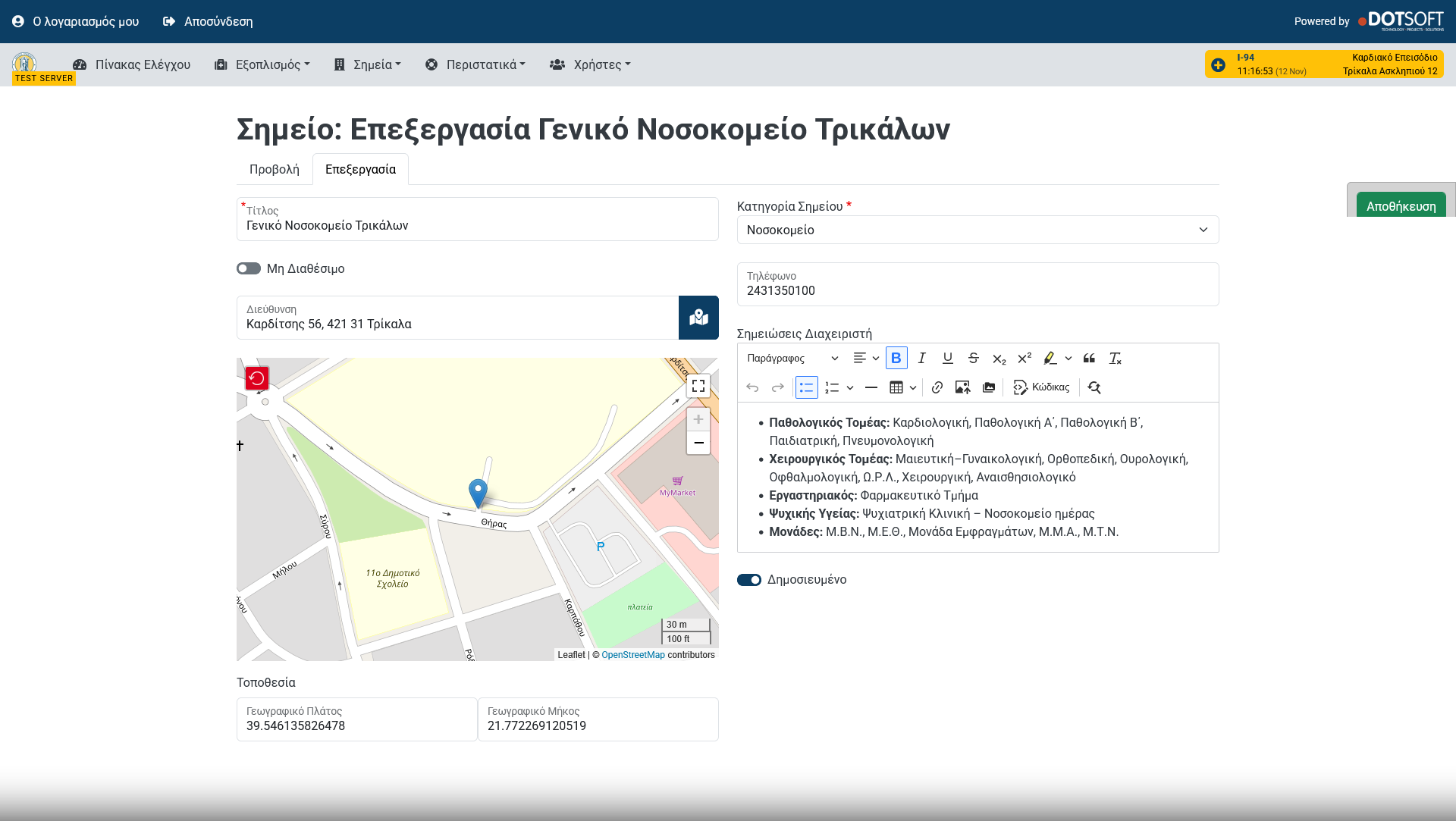Insert a link in the notes editor
Viewport: 1456px width, 821px height.
click(937, 387)
